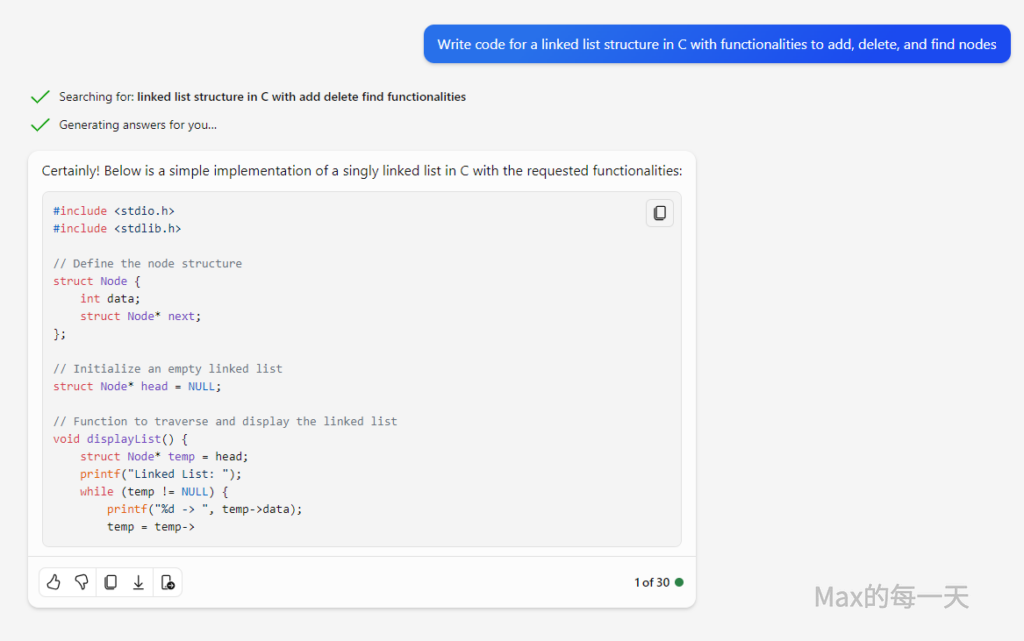Click the "Certainly! Below is a simple implementation" sentence
1024x641 pixels.
coord(361,171)
